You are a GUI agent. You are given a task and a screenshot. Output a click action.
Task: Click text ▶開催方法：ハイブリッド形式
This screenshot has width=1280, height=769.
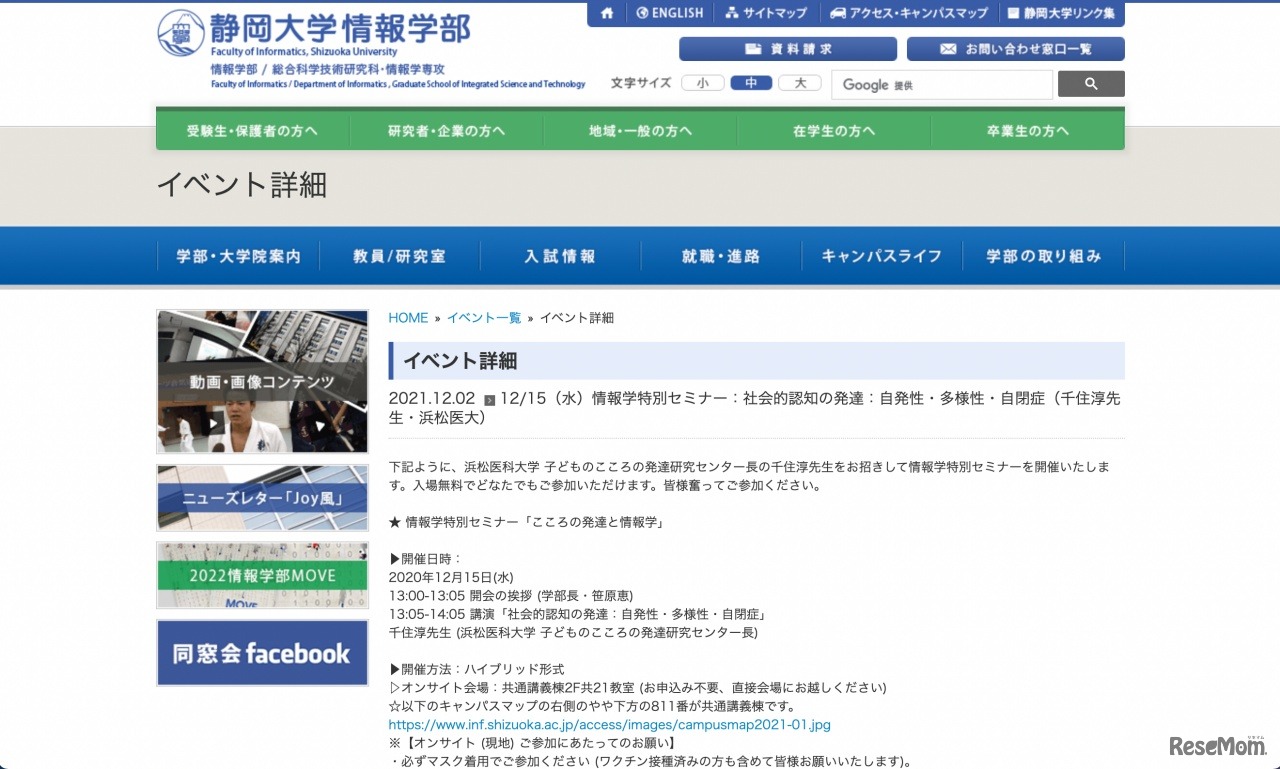tap(477, 669)
